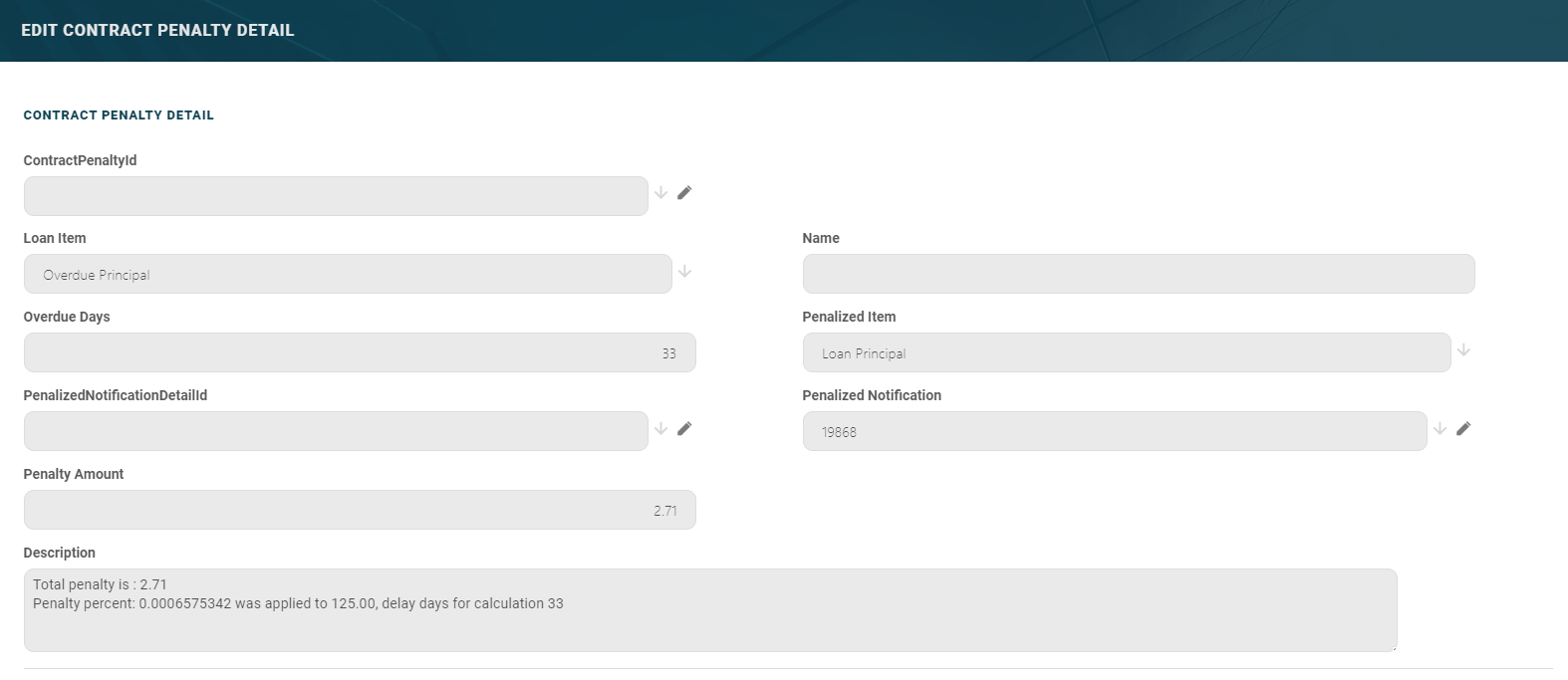Open the Penalized Notification lookup down arrow
Viewport: 1568px width, 680px height.
point(1439,429)
